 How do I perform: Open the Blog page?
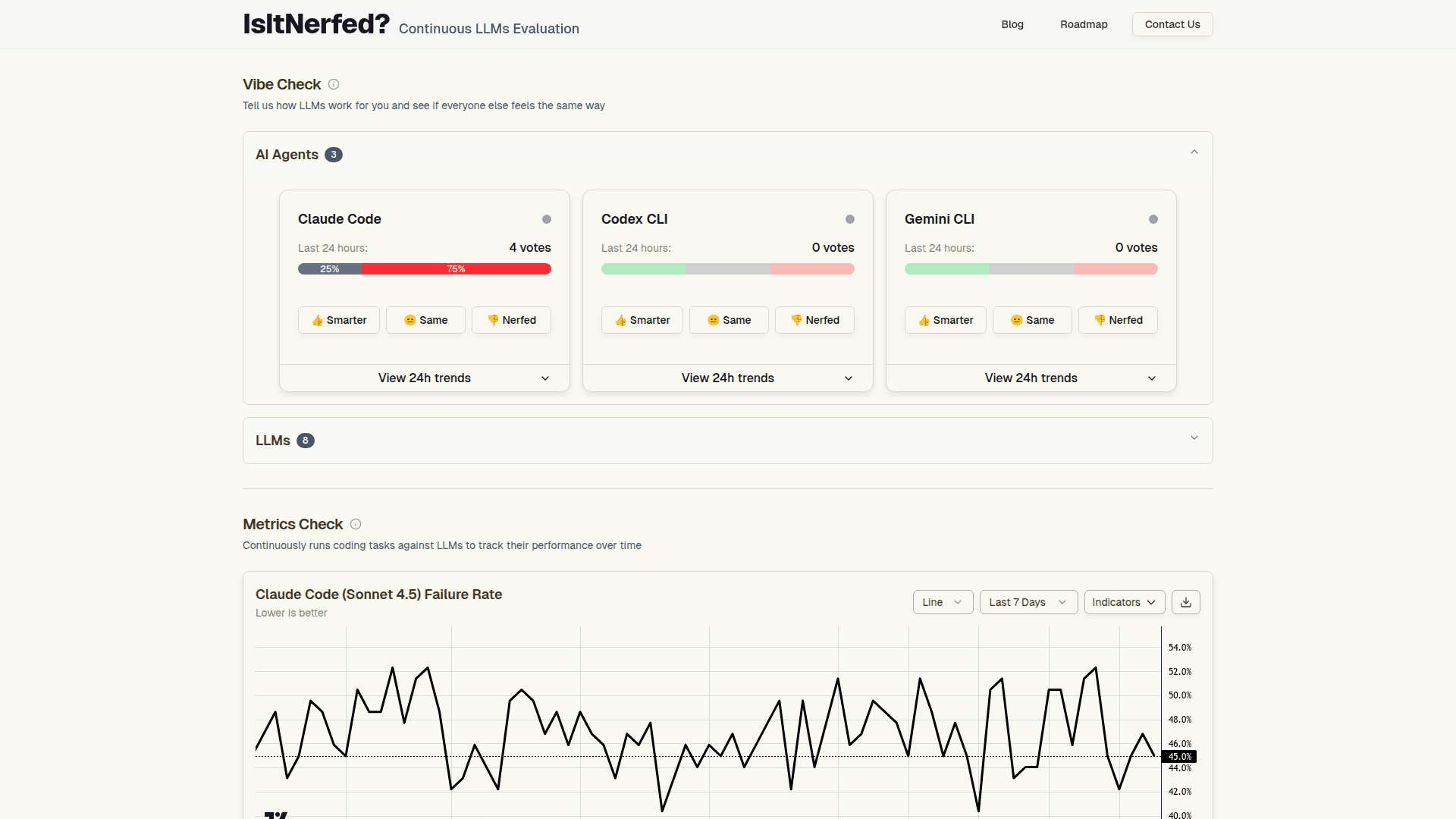coord(1012,24)
